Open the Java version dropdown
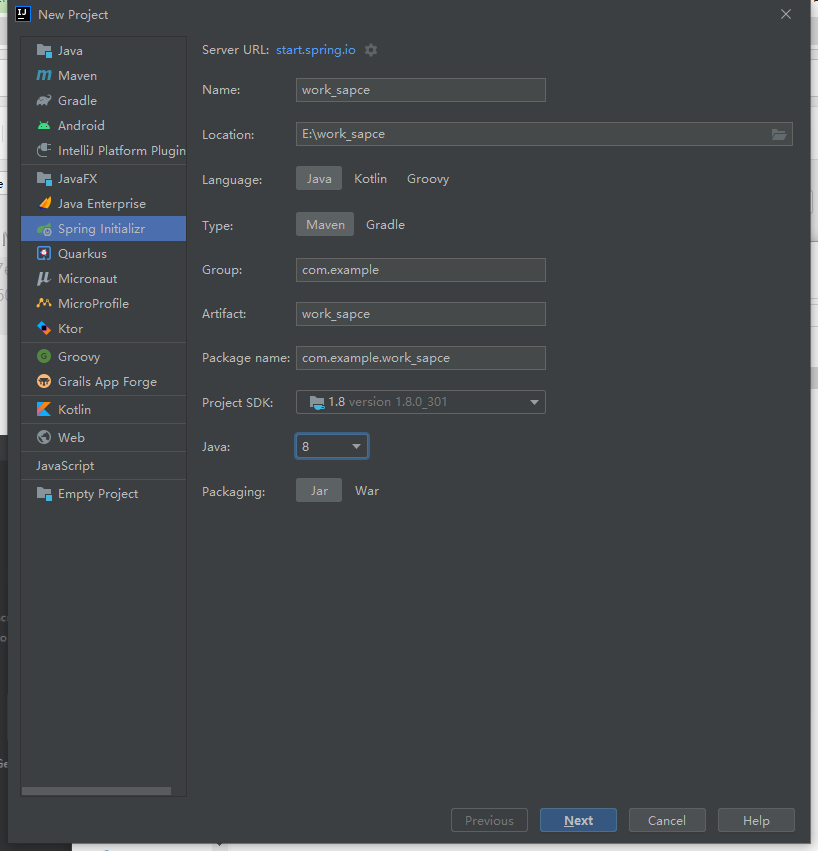Image resolution: width=818 pixels, height=851 pixels. tap(332, 446)
